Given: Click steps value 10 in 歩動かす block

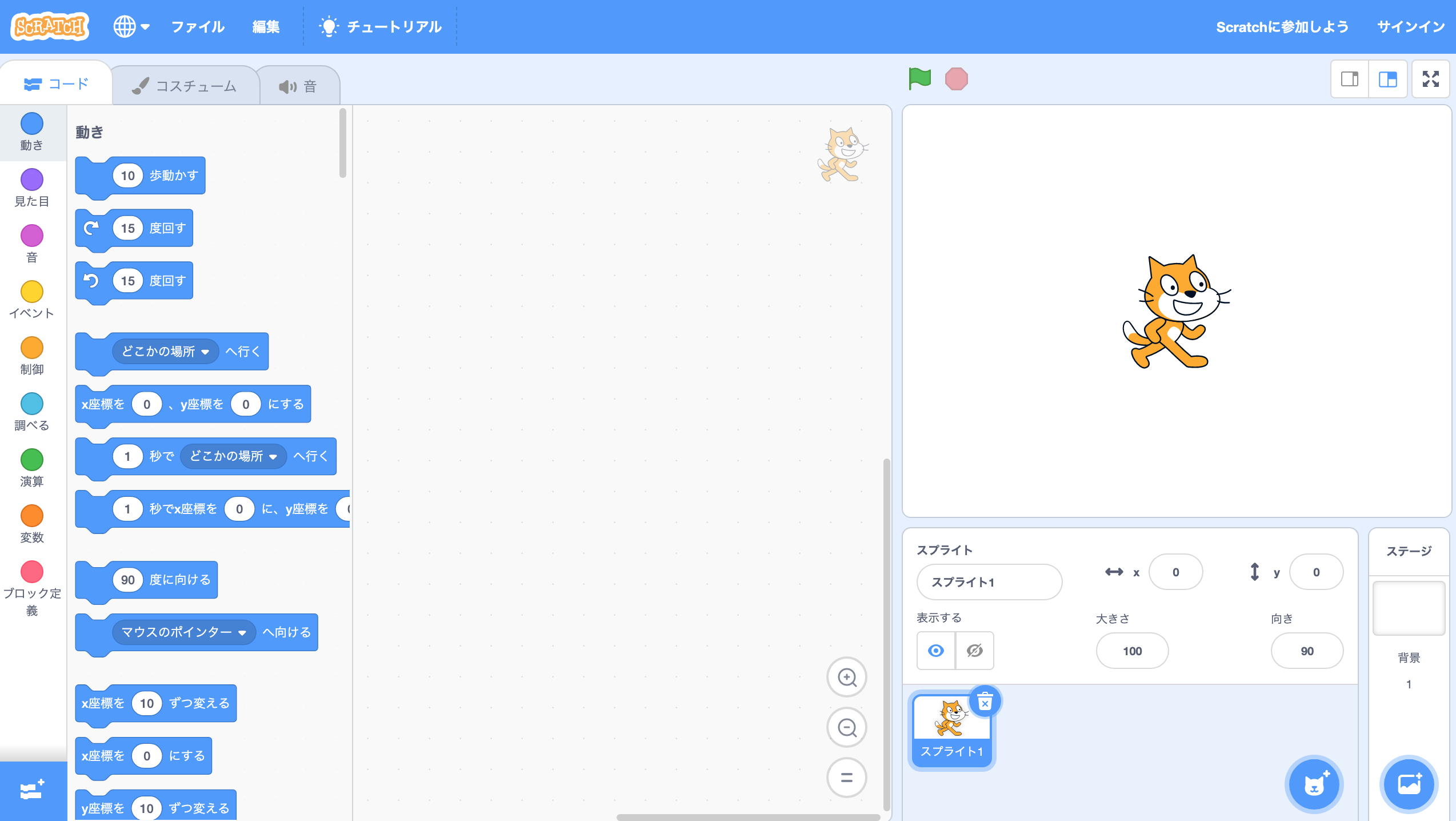Looking at the screenshot, I should (x=128, y=176).
